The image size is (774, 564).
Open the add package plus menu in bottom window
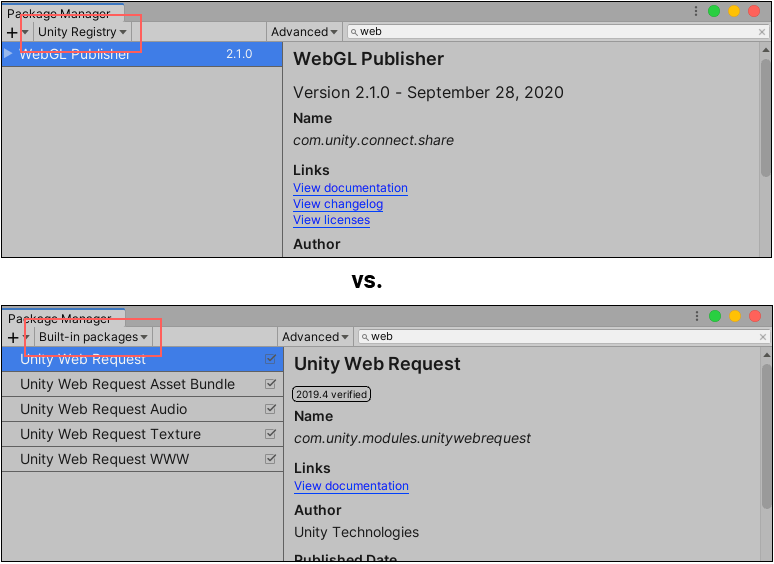(x=18, y=337)
